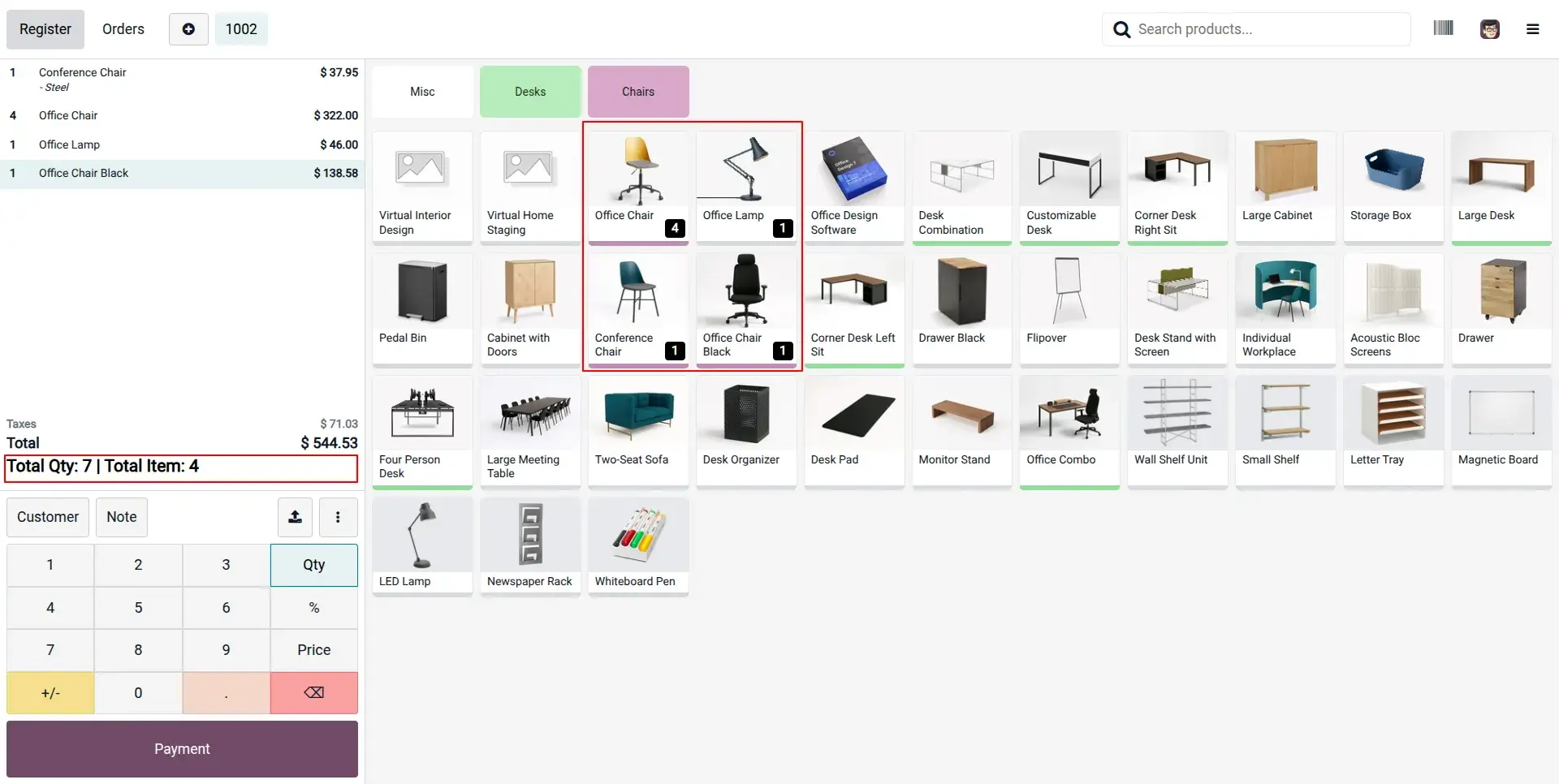
Task: Add Virtual Interior Design product
Action: click(422, 187)
